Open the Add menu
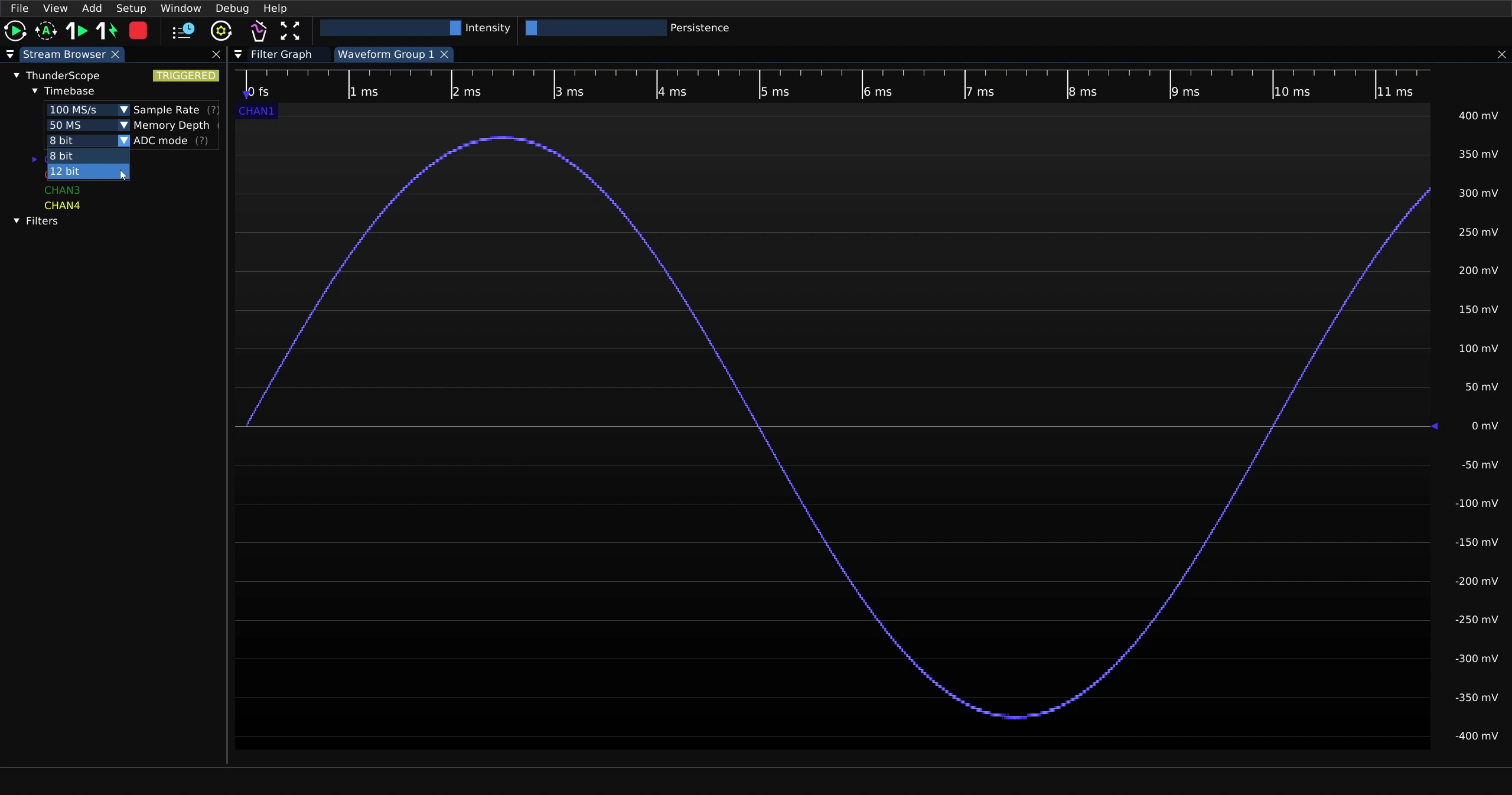The height and width of the screenshot is (795, 1512). point(92,8)
